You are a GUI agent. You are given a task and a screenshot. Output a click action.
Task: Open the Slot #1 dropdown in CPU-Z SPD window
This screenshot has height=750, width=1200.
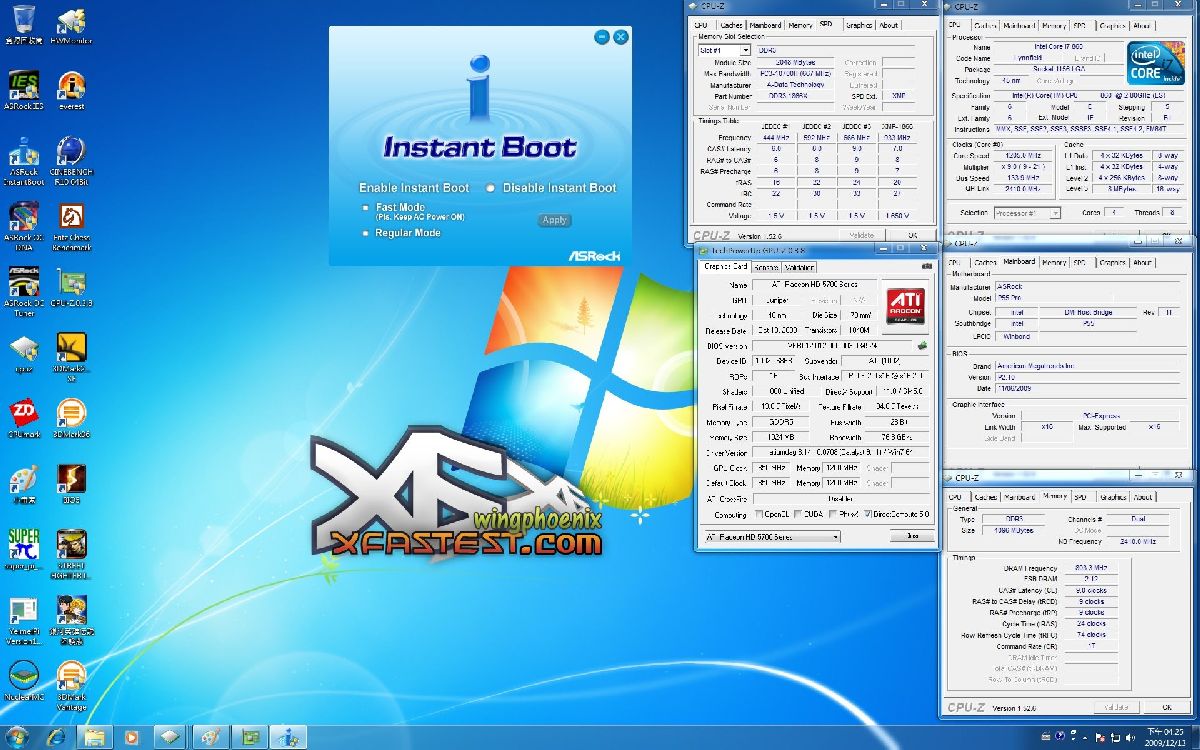(x=724, y=49)
